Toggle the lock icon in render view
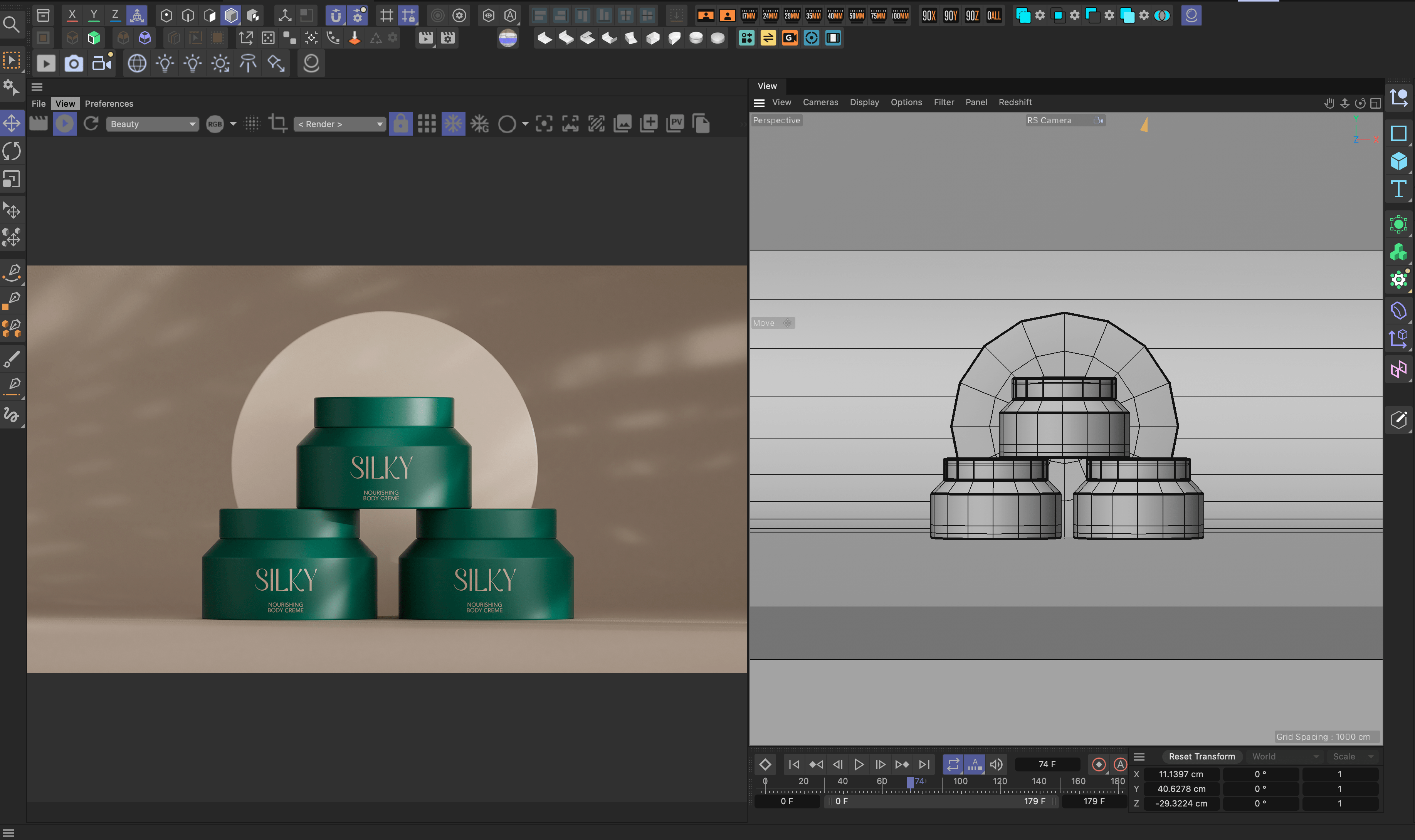 tap(401, 123)
